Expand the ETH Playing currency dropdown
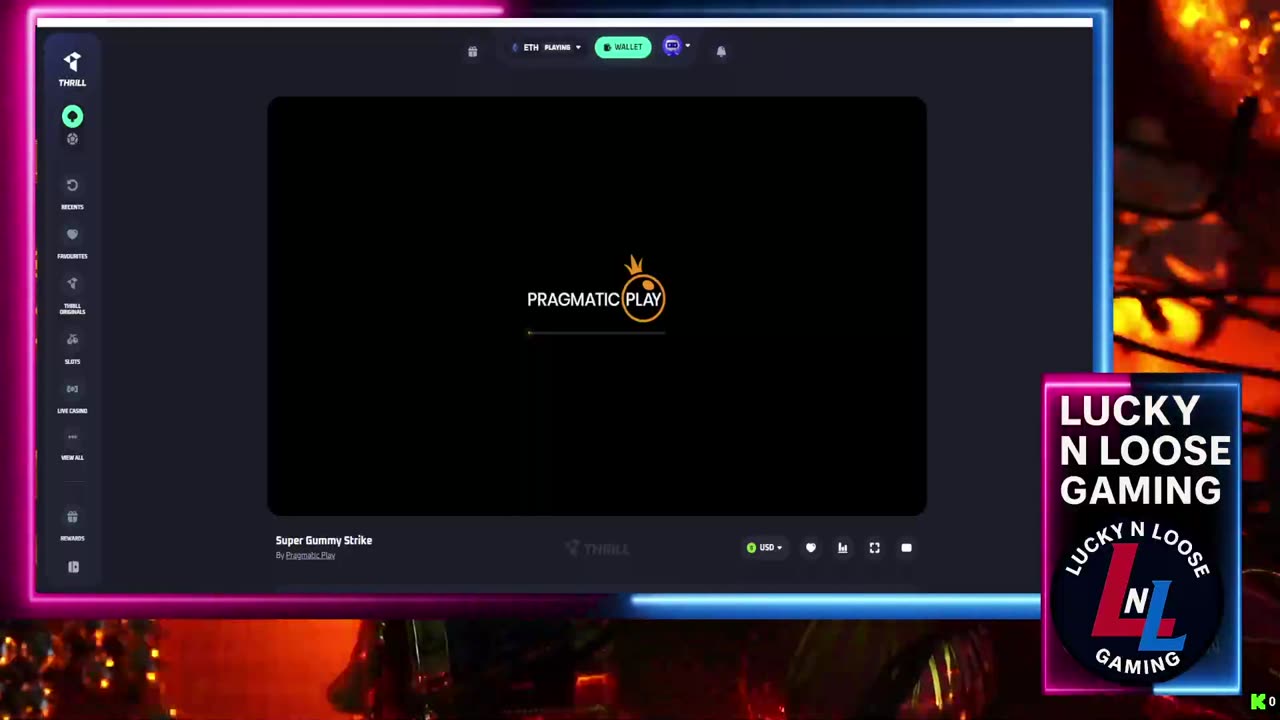1280x720 pixels. [546, 47]
